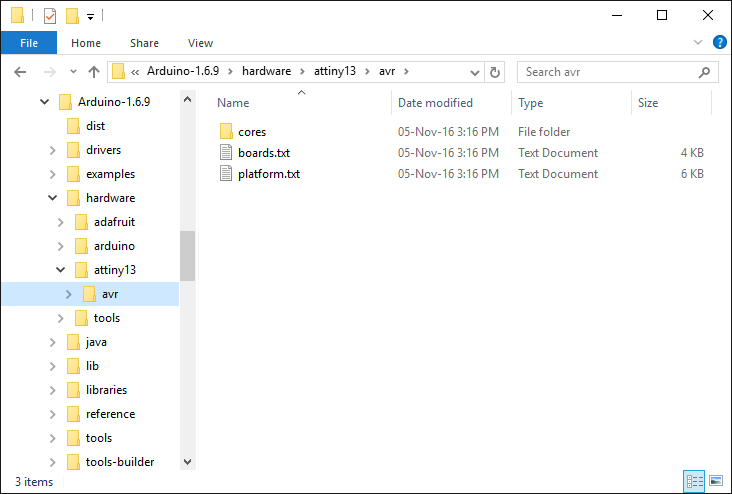
Task: Click the Properties quick access icon
Action: coord(49,16)
